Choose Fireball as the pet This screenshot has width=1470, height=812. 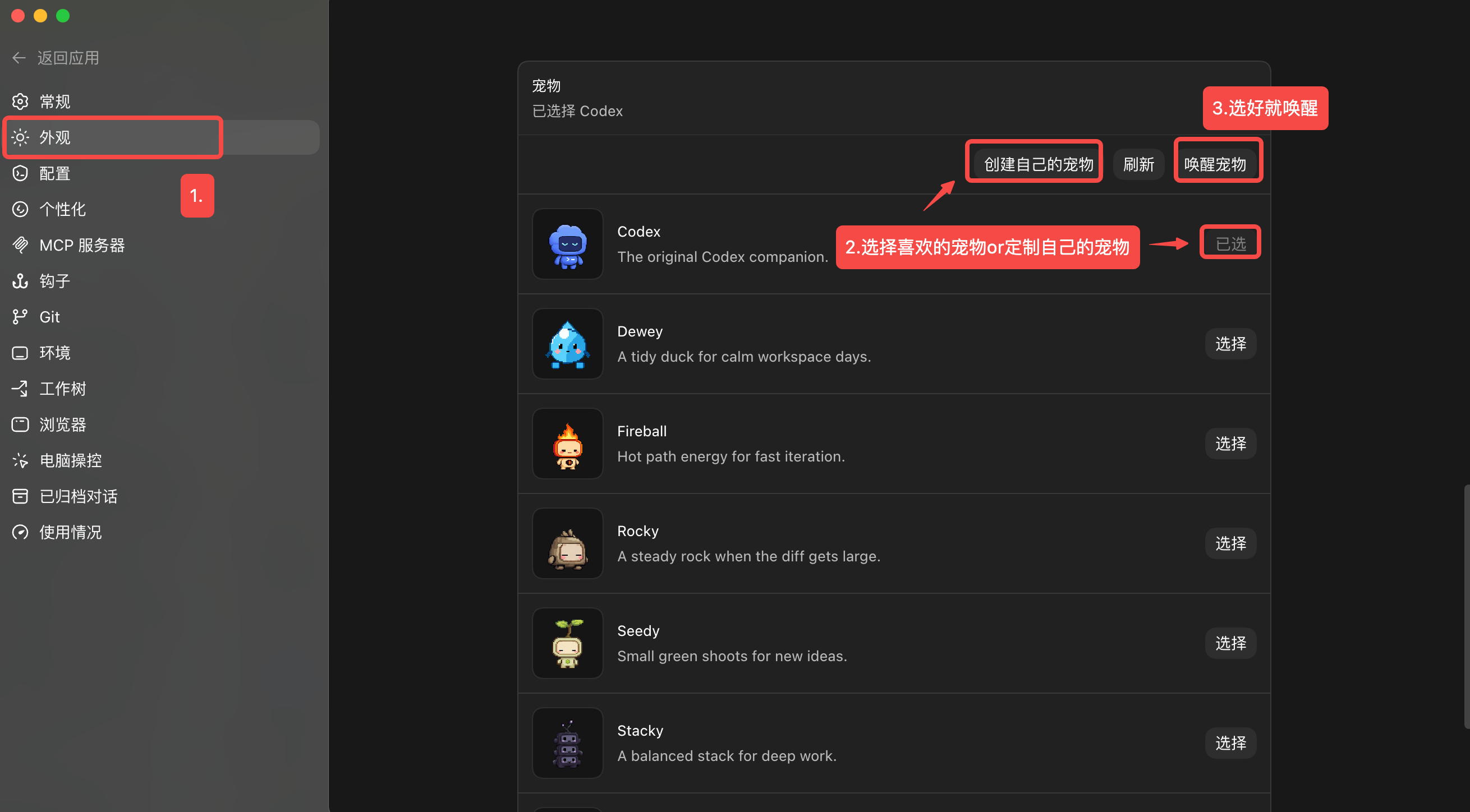(1230, 444)
